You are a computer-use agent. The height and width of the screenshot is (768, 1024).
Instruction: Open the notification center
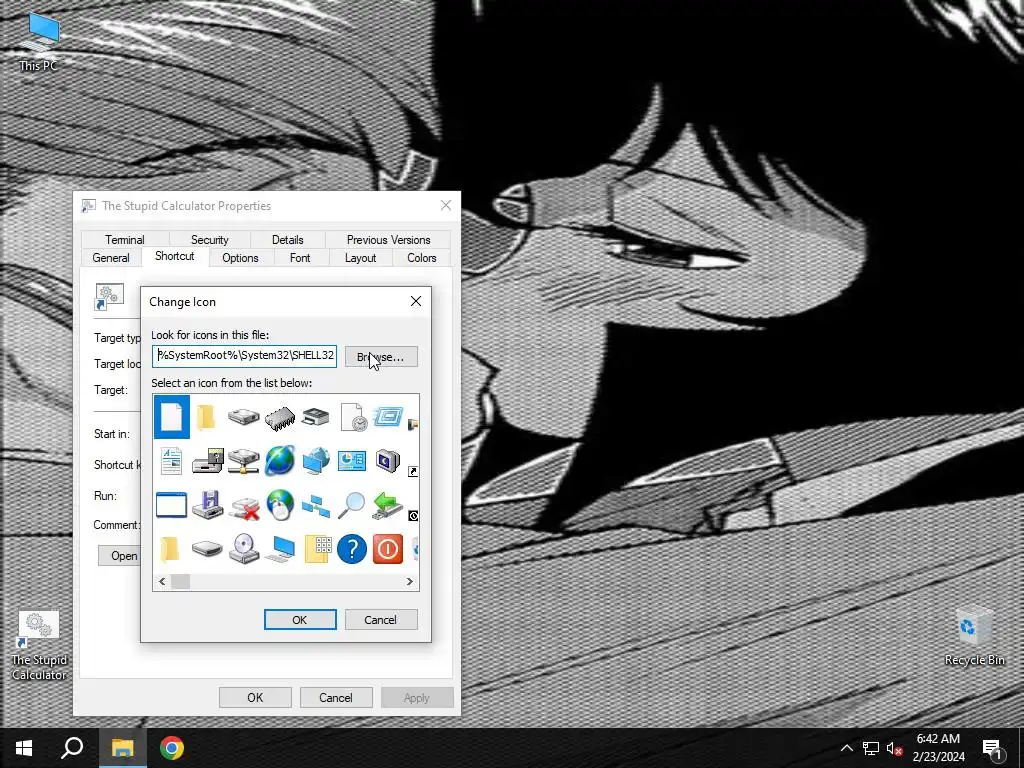pos(992,748)
